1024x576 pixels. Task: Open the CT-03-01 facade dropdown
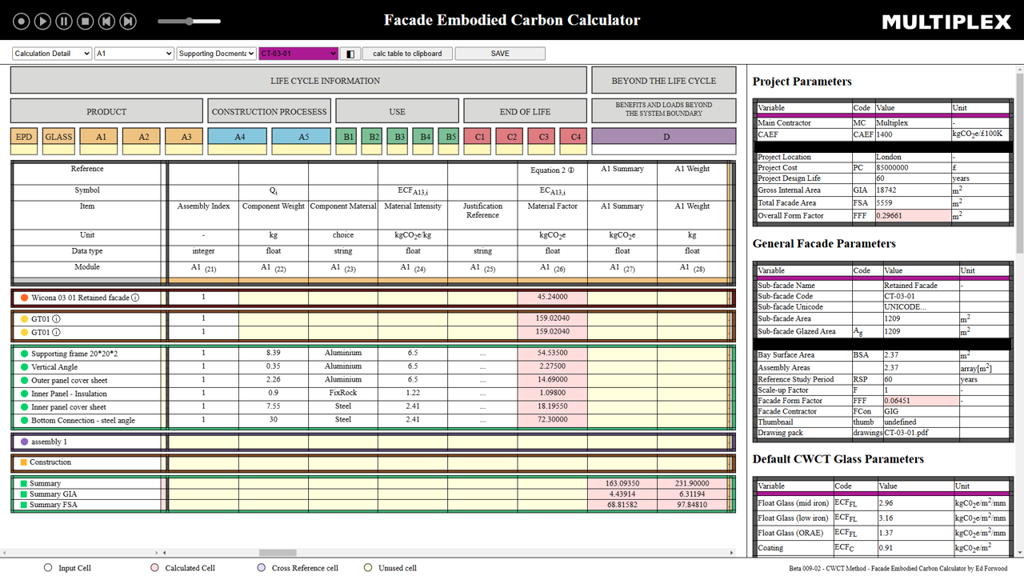click(x=298, y=54)
